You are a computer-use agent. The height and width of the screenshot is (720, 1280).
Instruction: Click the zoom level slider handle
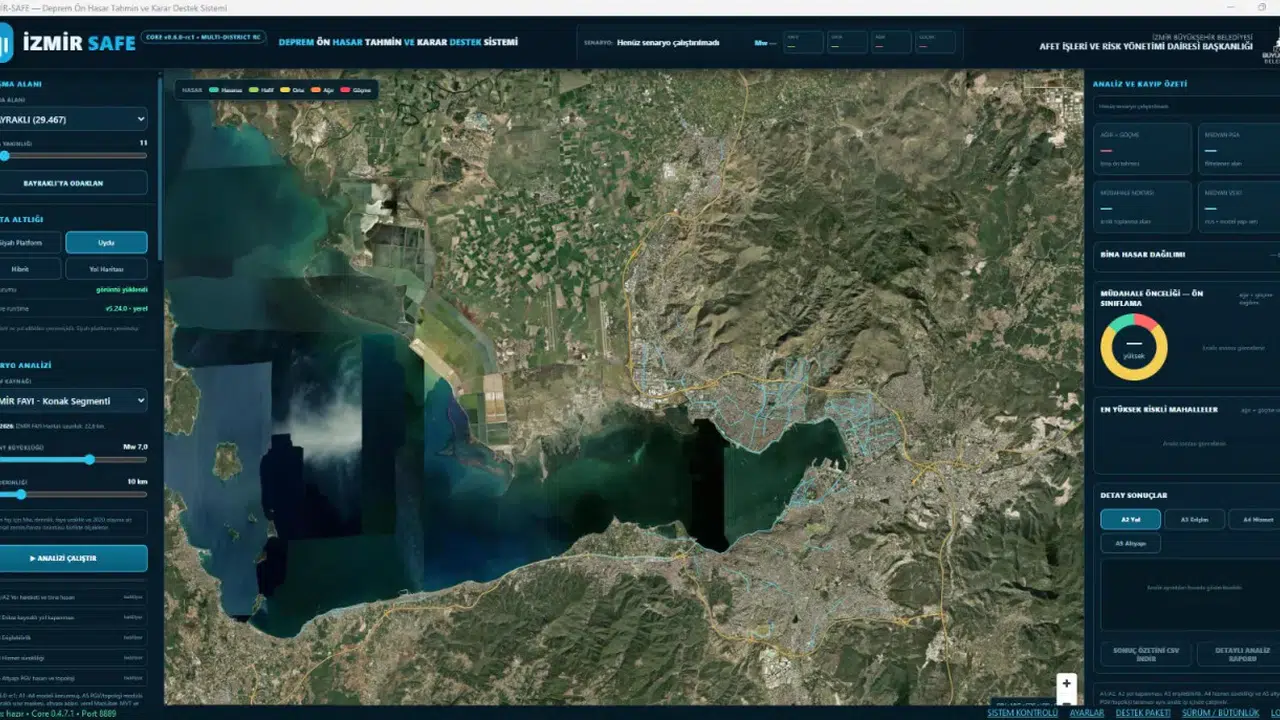click(4, 155)
